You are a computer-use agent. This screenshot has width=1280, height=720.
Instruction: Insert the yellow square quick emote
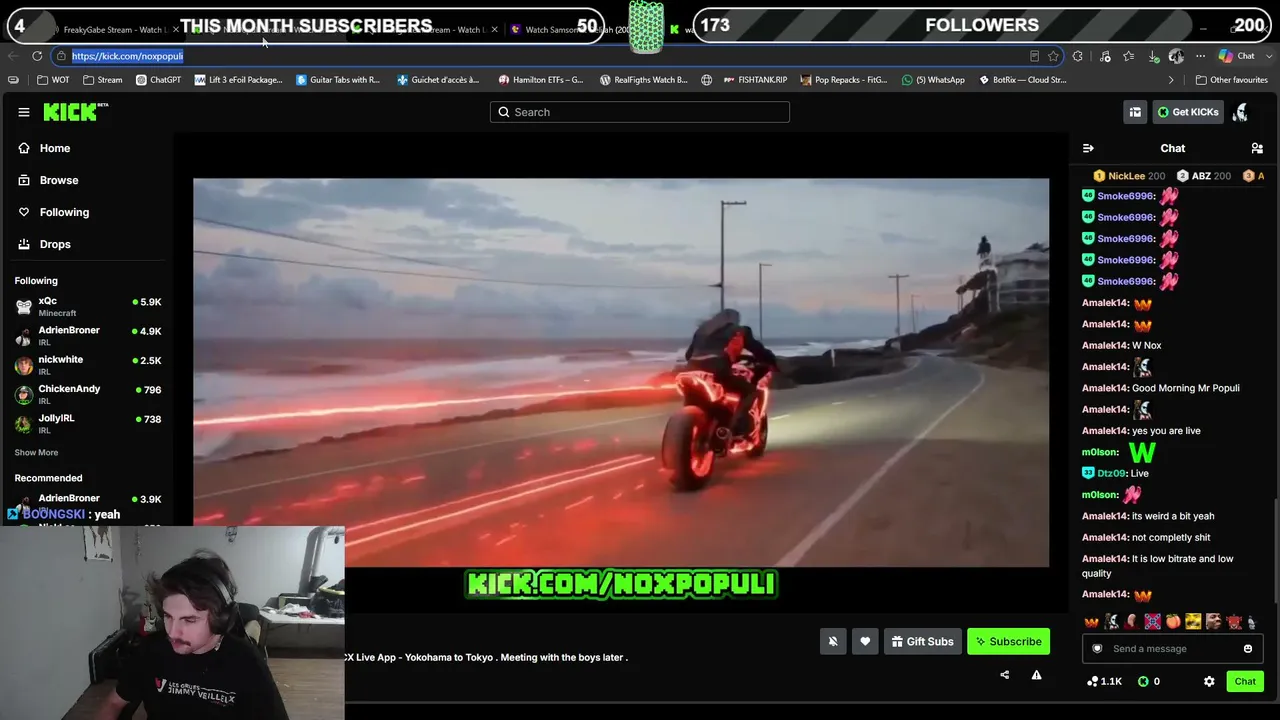1193,622
